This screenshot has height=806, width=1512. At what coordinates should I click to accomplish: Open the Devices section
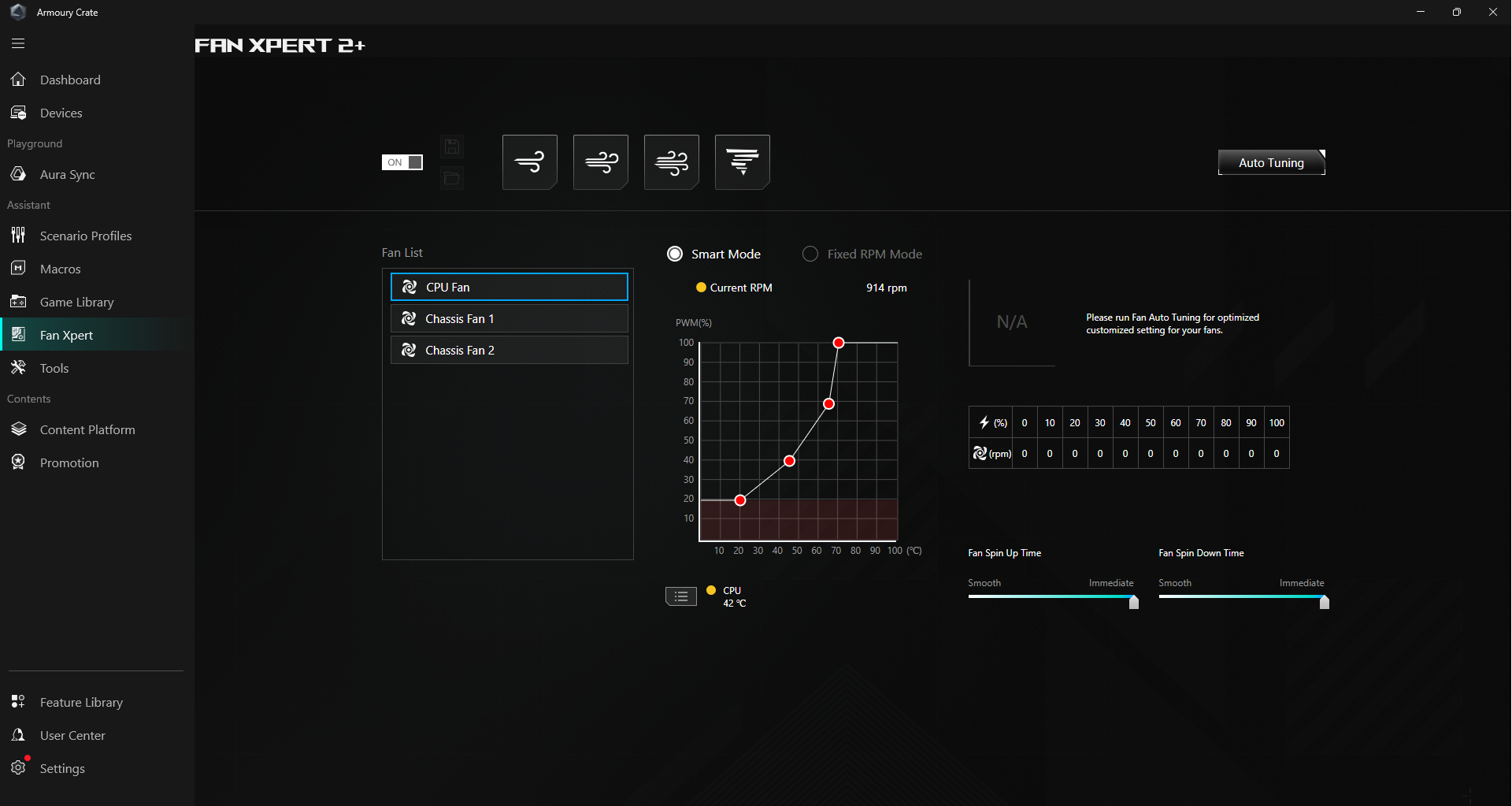(61, 112)
